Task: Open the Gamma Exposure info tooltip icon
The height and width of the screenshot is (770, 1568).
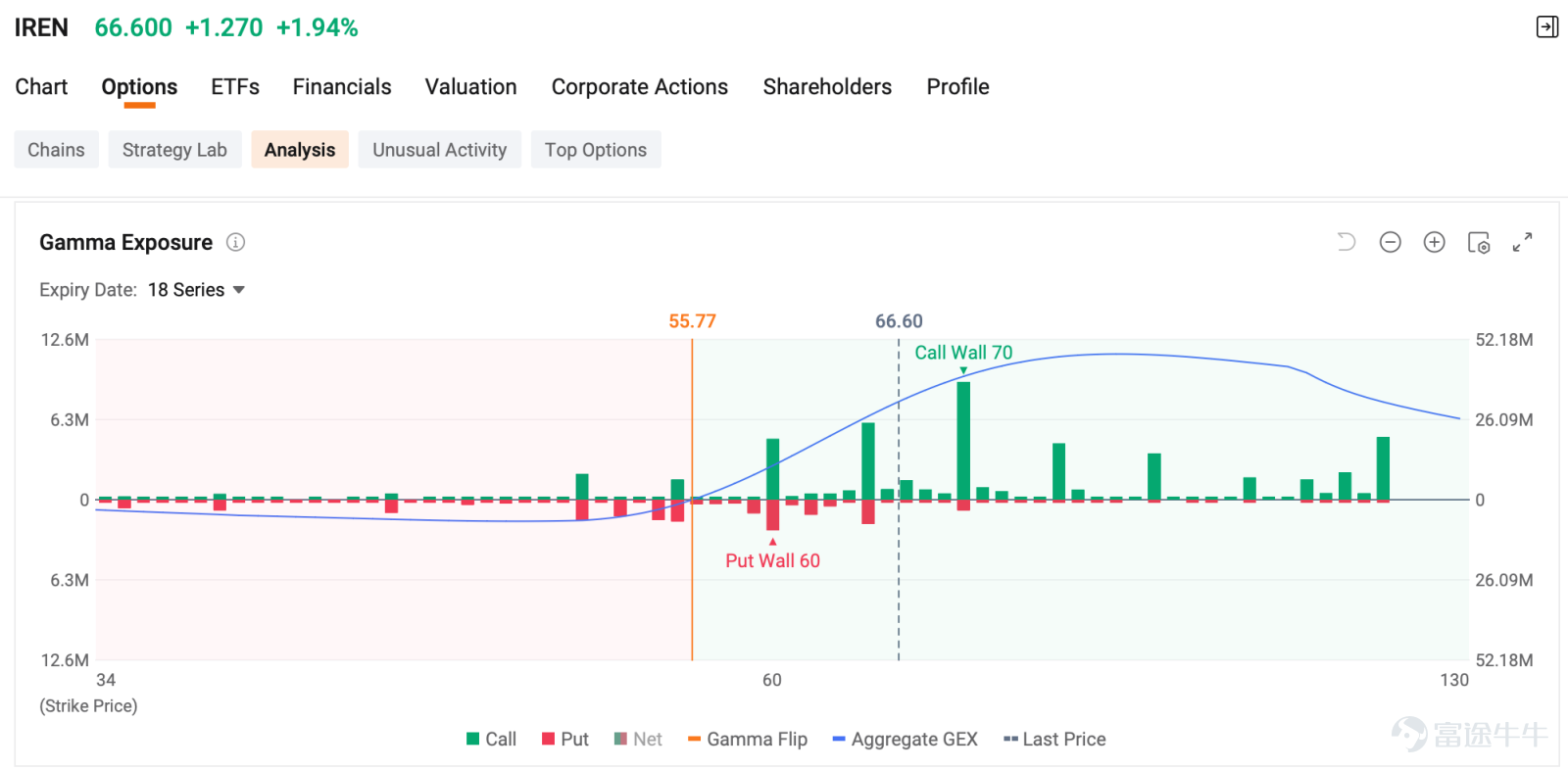Action: click(235, 242)
